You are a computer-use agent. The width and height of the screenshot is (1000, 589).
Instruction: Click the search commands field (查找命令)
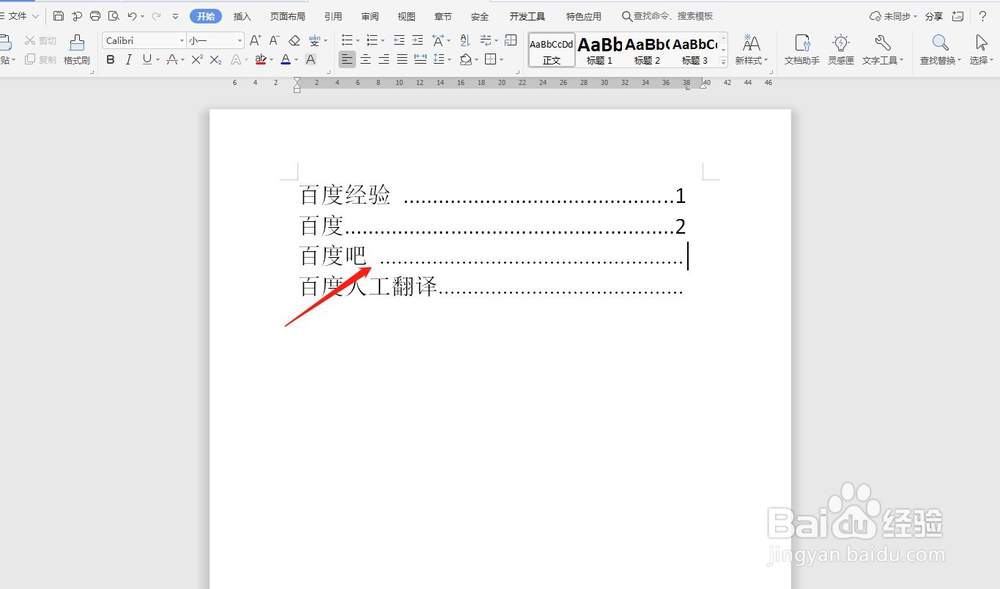(x=668, y=16)
